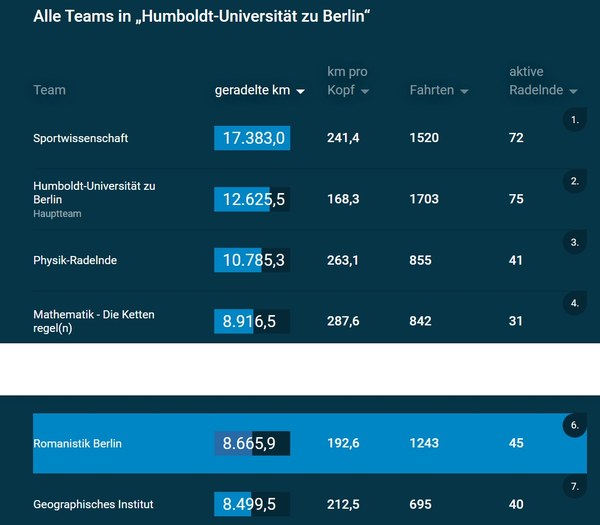Click Fahrten value 1520
Image resolution: width=600 pixels, height=525 pixels.
(424, 138)
